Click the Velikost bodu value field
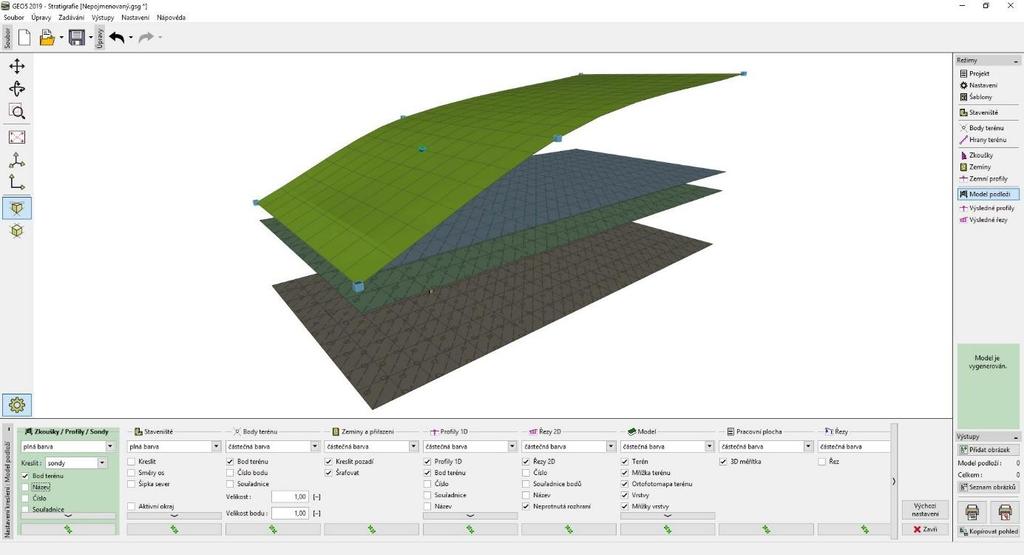 (x=289, y=513)
